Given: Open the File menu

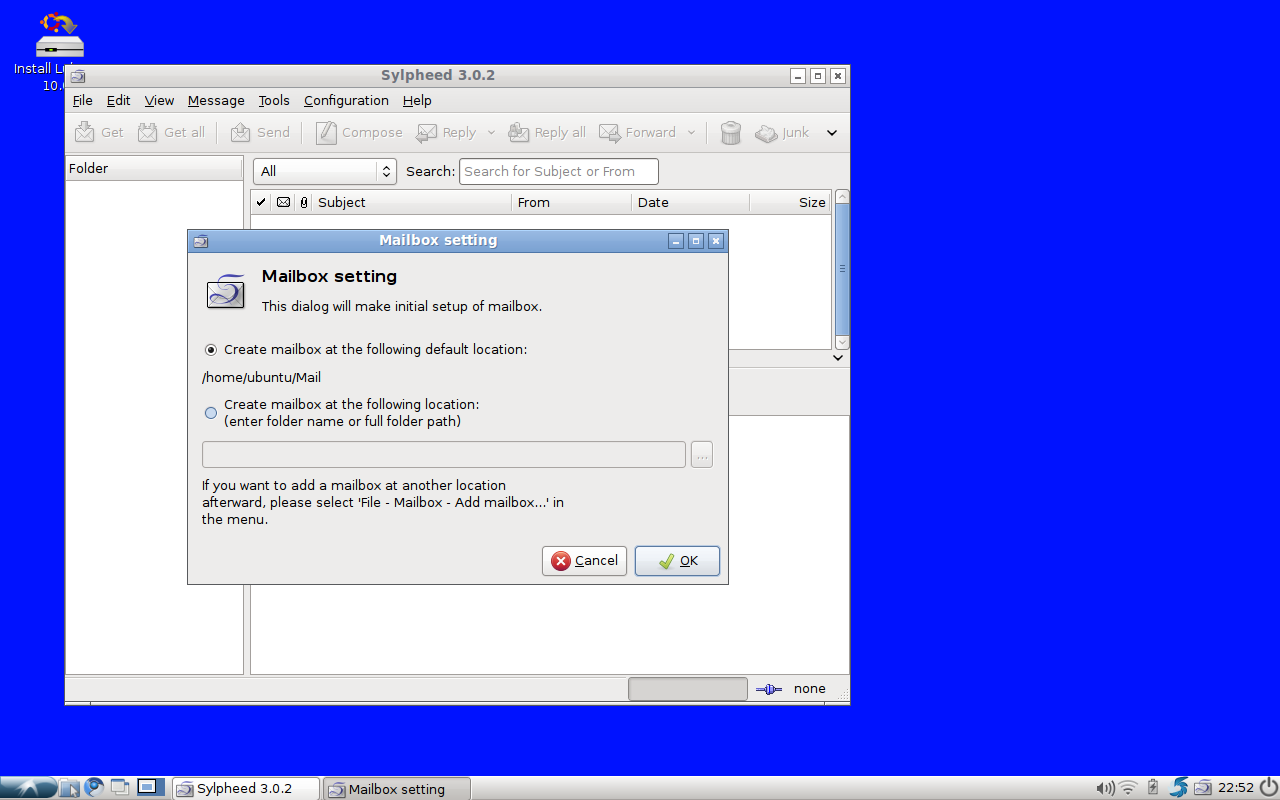Looking at the screenshot, I should coord(83,100).
